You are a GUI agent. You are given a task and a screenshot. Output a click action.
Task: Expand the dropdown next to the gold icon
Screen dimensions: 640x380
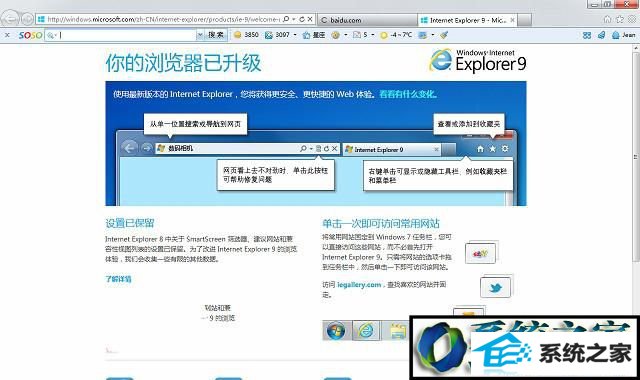pos(346,35)
